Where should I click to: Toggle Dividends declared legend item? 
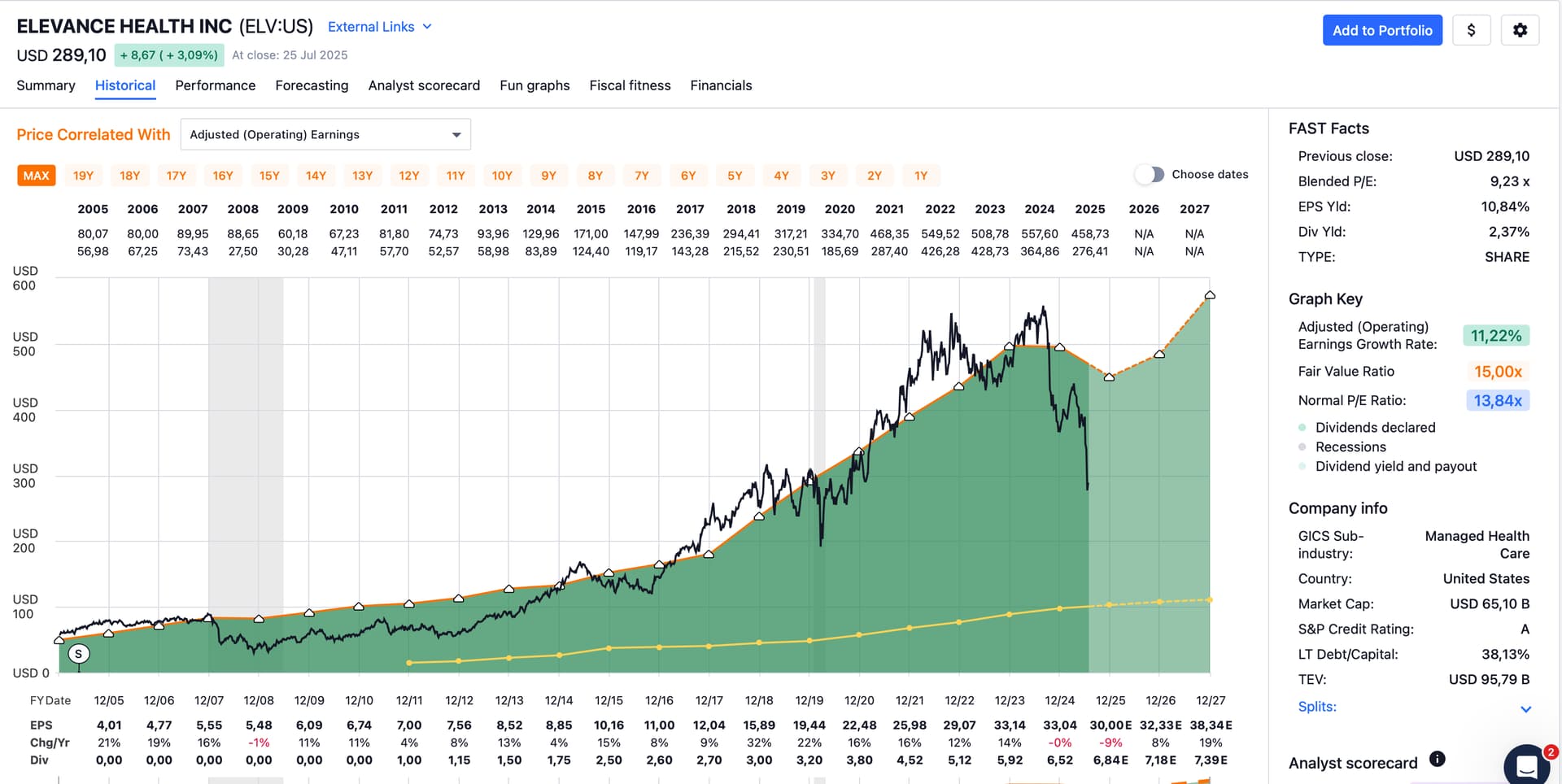point(1375,428)
